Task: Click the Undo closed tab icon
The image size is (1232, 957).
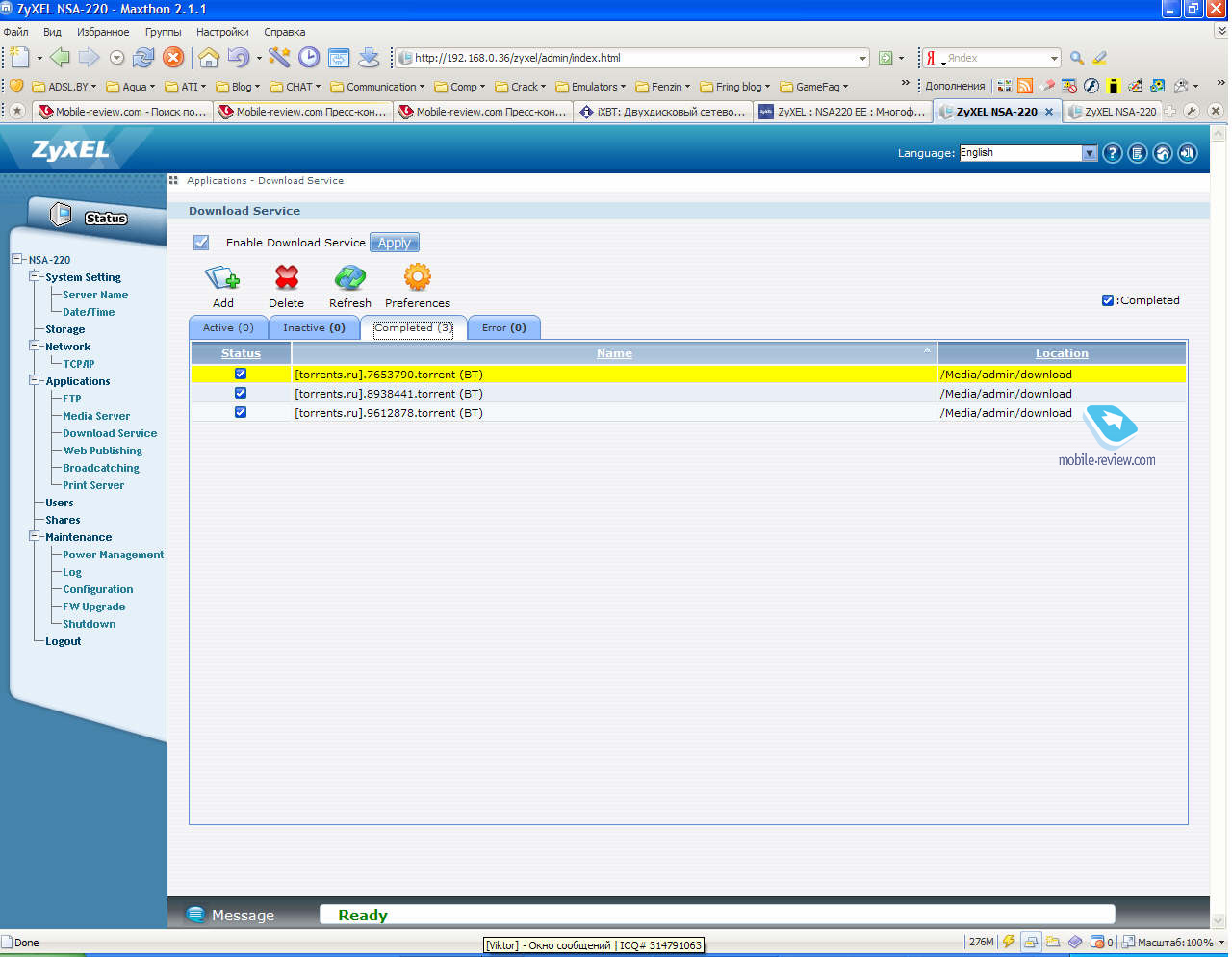Action: 238,58
